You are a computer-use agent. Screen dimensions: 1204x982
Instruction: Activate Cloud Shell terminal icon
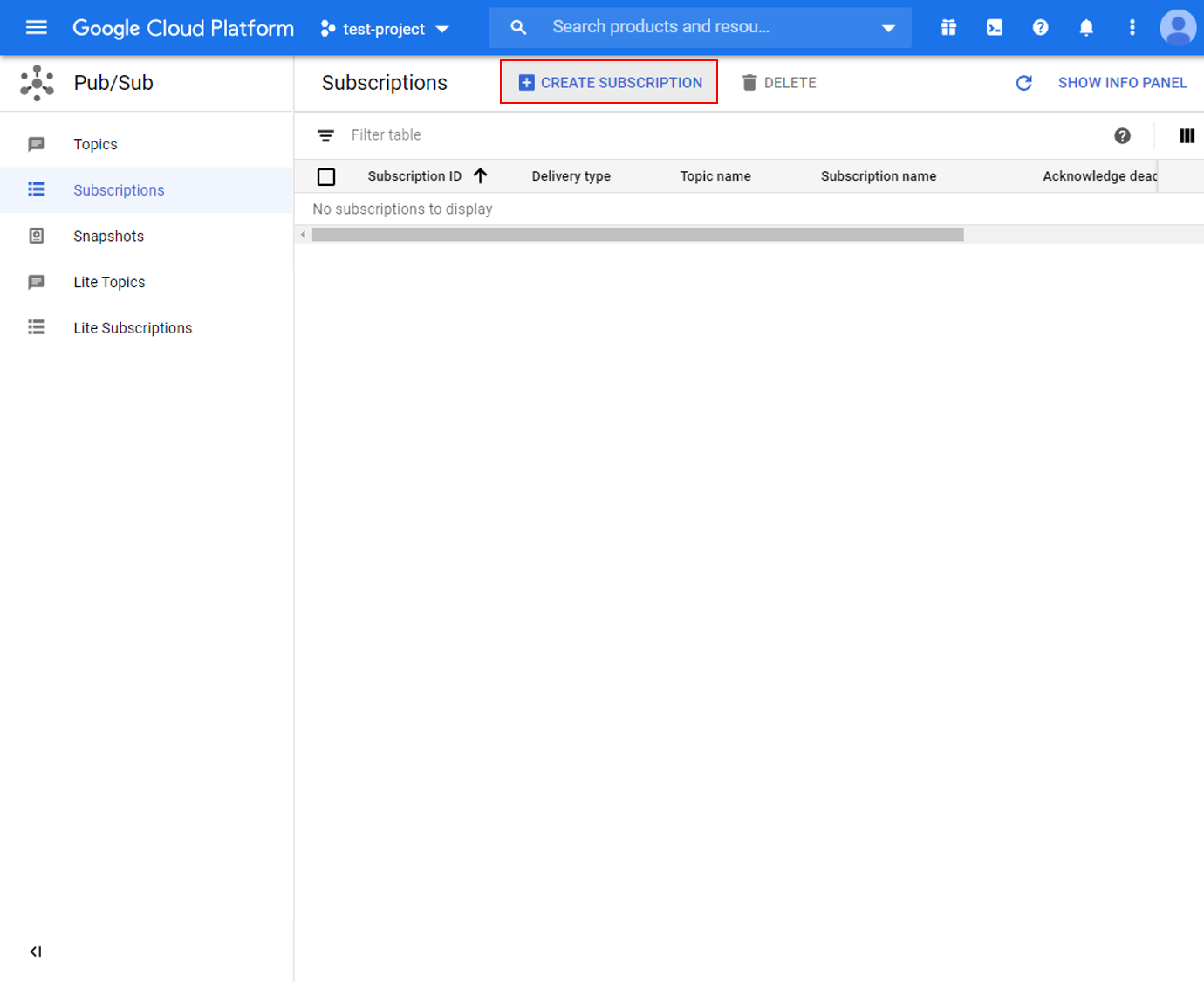click(995, 28)
